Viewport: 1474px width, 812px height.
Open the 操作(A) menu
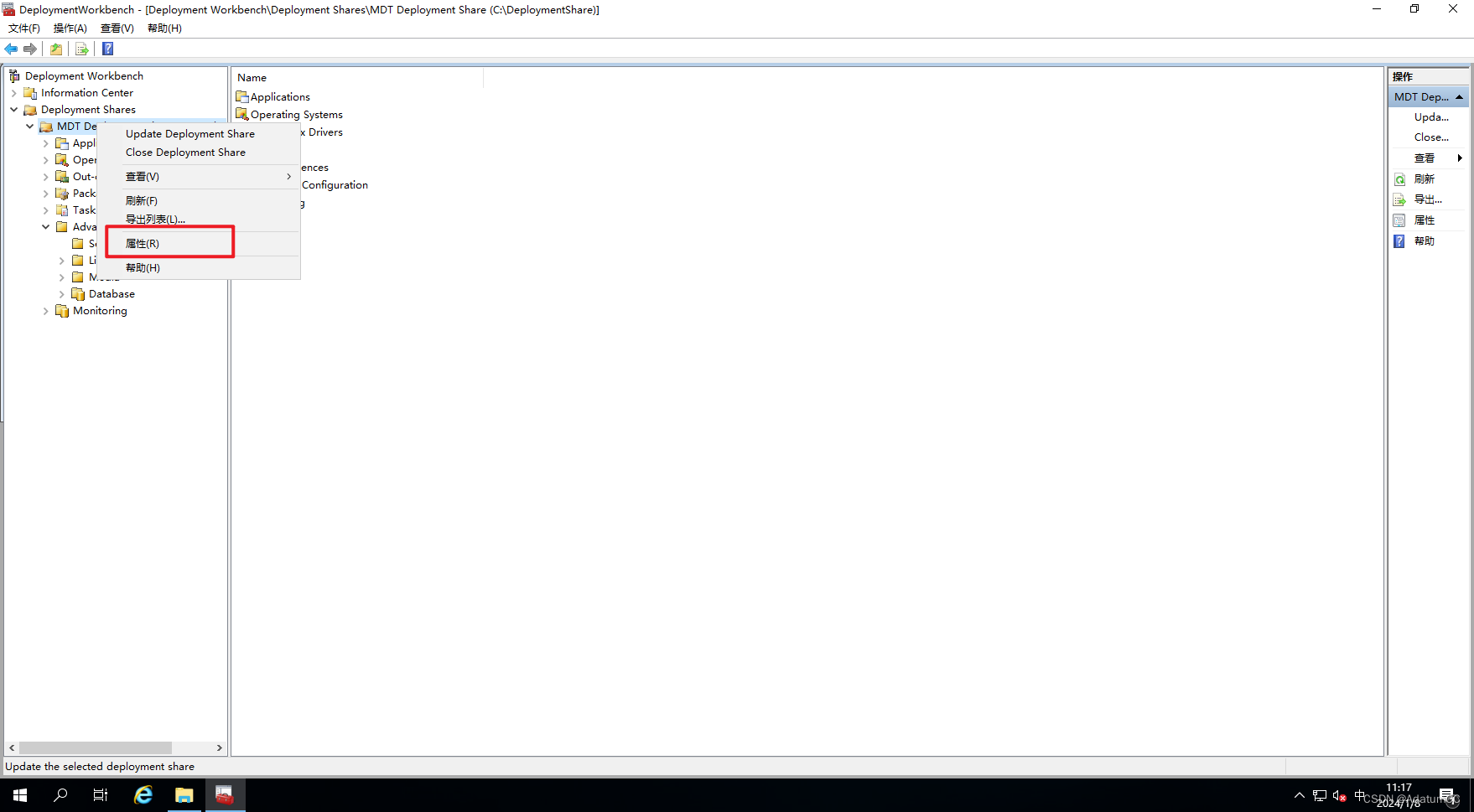(70, 28)
